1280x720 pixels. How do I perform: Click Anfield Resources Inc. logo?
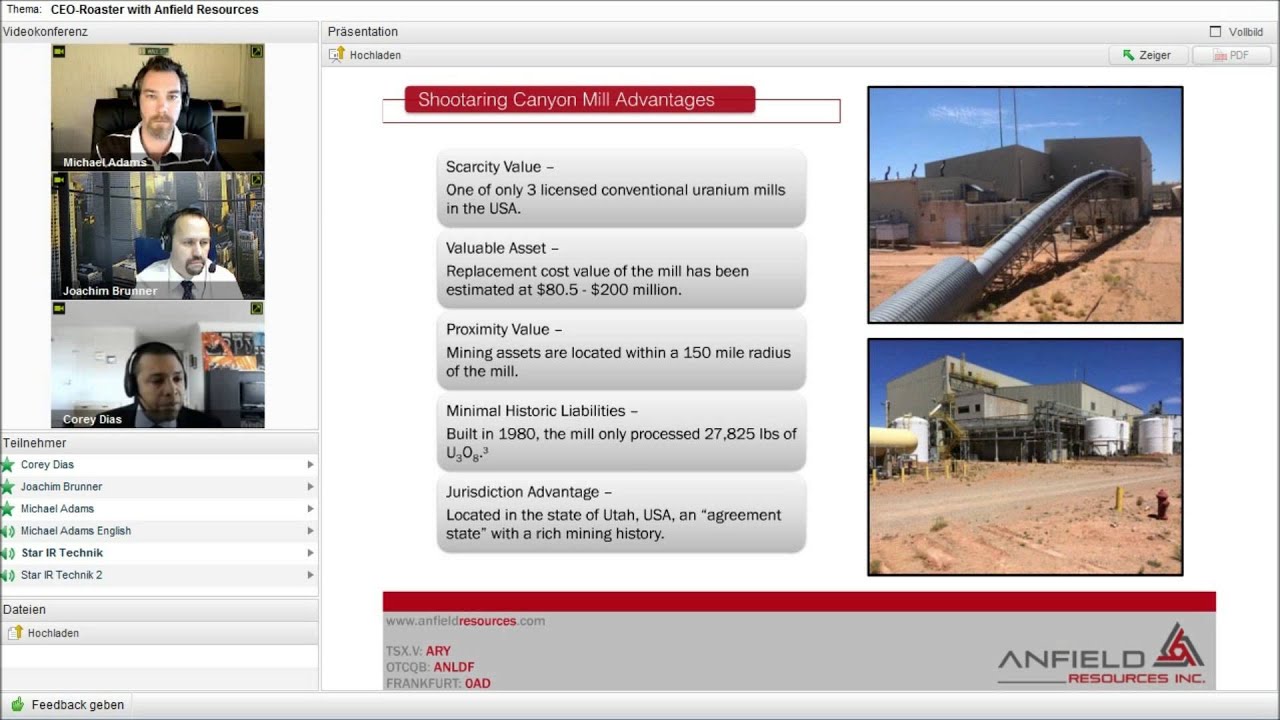point(1102,654)
